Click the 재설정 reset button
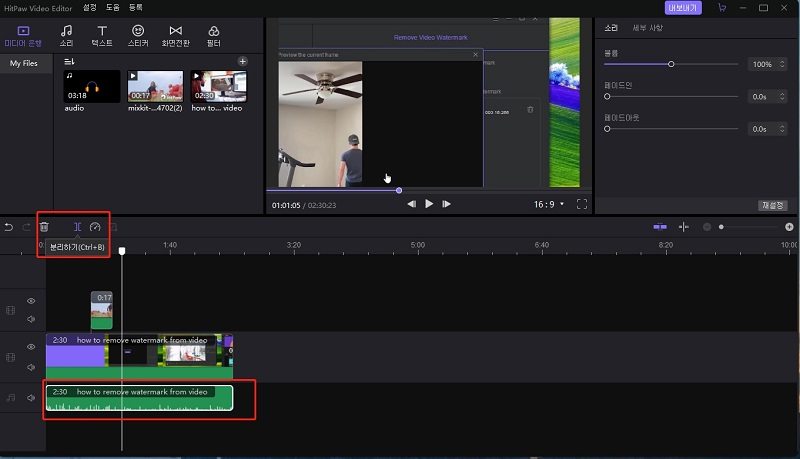The width and height of the screenshot is (800, 459). (x=773, y=205)
